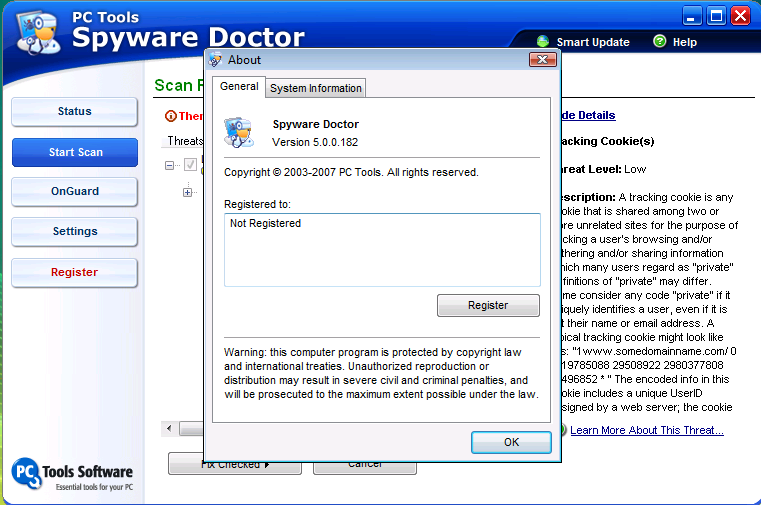Image resolution: width=761 pixels, height=505 pixels.
Task: Click the red warning info icon
Action: coord(170,116)
